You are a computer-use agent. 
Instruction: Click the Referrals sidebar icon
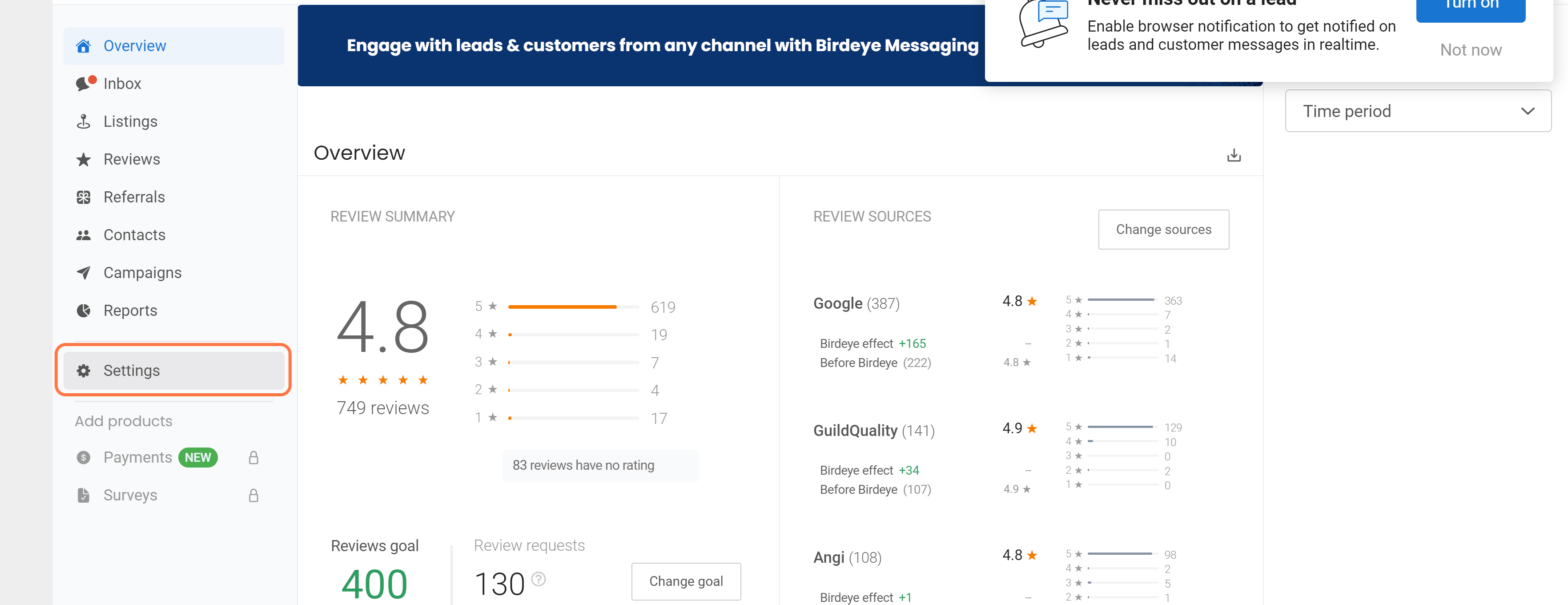click(x=84, y=197)
